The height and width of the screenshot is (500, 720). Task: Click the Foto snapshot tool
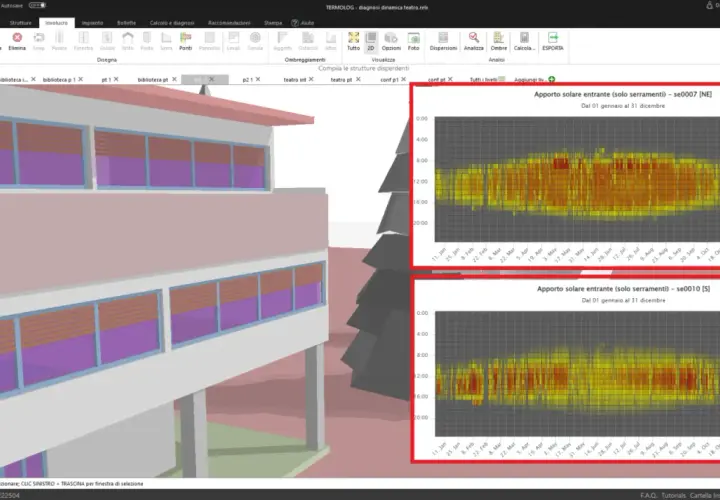pyautogui.click(x=414, y=41)
